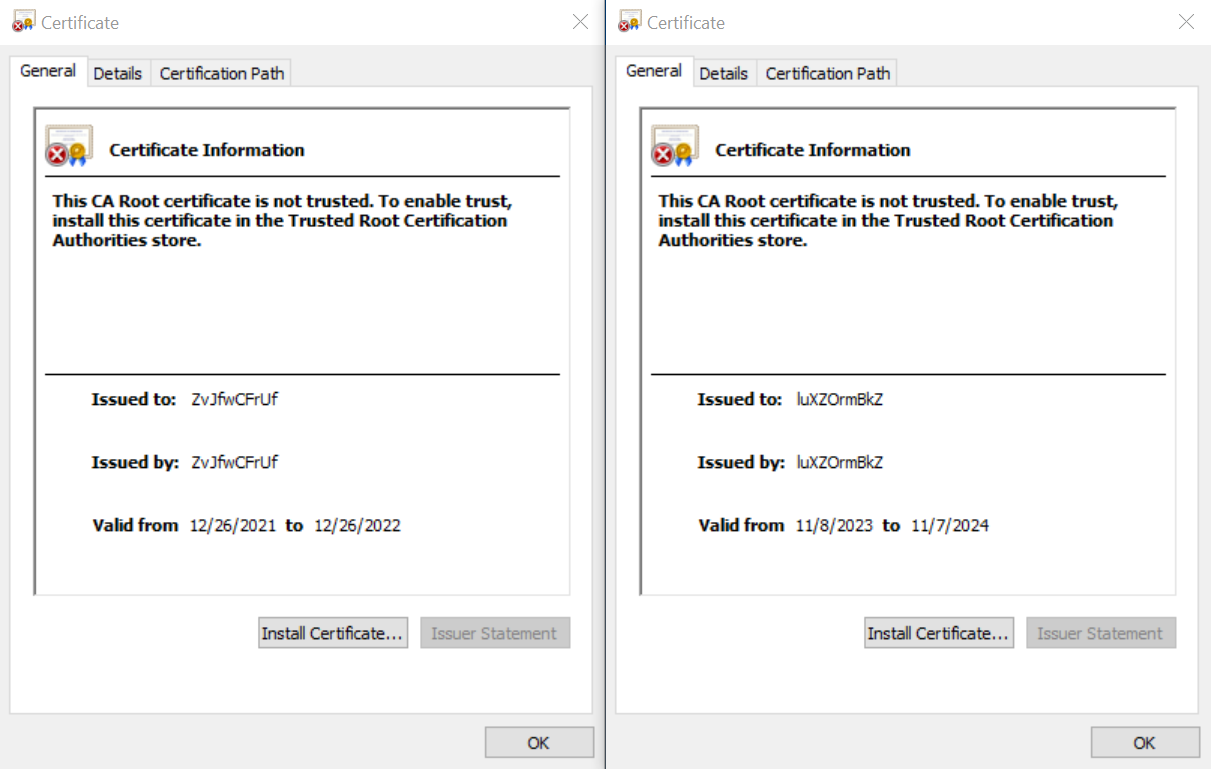Close the left Certificate window

(x=580, y=22)
